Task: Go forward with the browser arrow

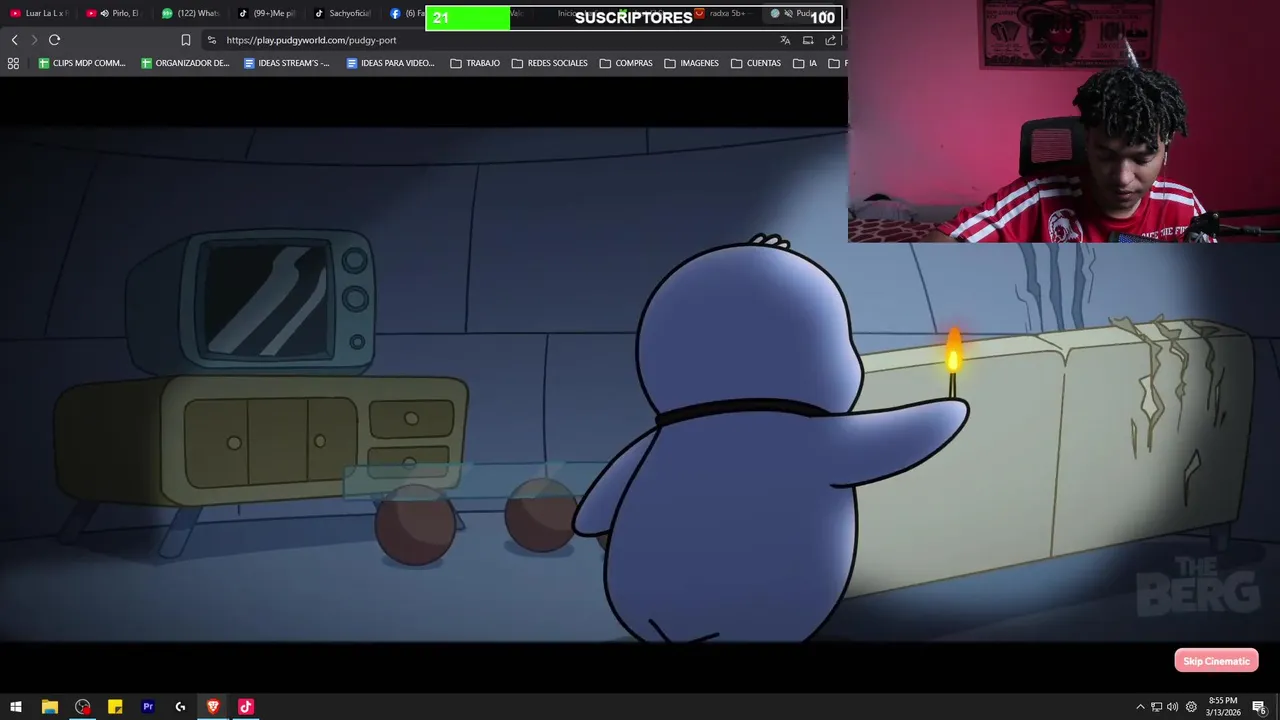Action: pos(34,40)
